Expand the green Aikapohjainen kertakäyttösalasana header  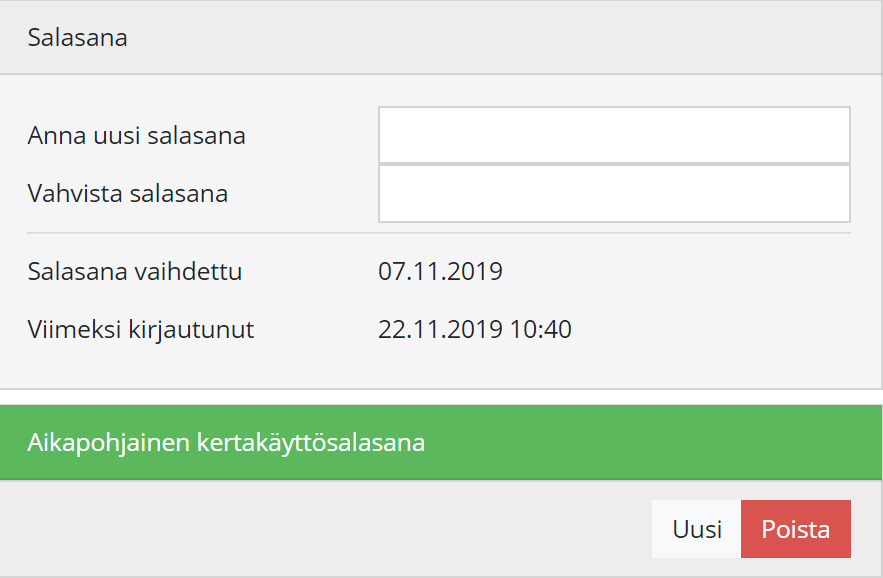tap(440, 442)
